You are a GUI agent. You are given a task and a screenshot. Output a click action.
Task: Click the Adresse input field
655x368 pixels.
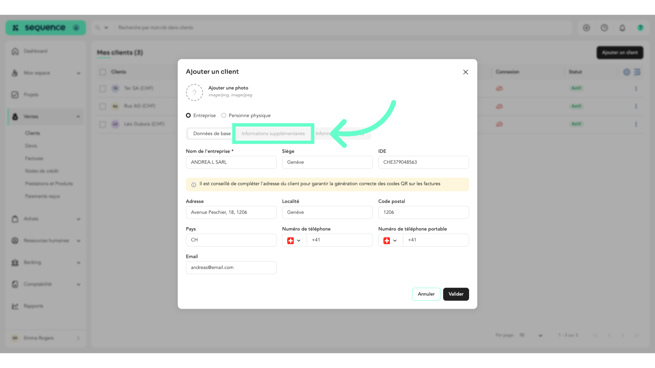coord(231,212)
